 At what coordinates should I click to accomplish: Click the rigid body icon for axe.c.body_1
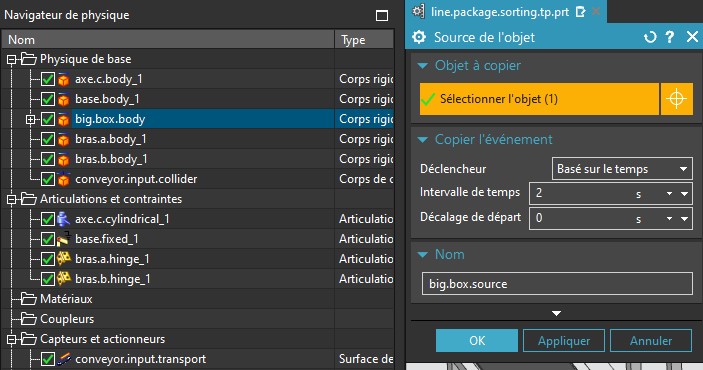click(64, 79)
